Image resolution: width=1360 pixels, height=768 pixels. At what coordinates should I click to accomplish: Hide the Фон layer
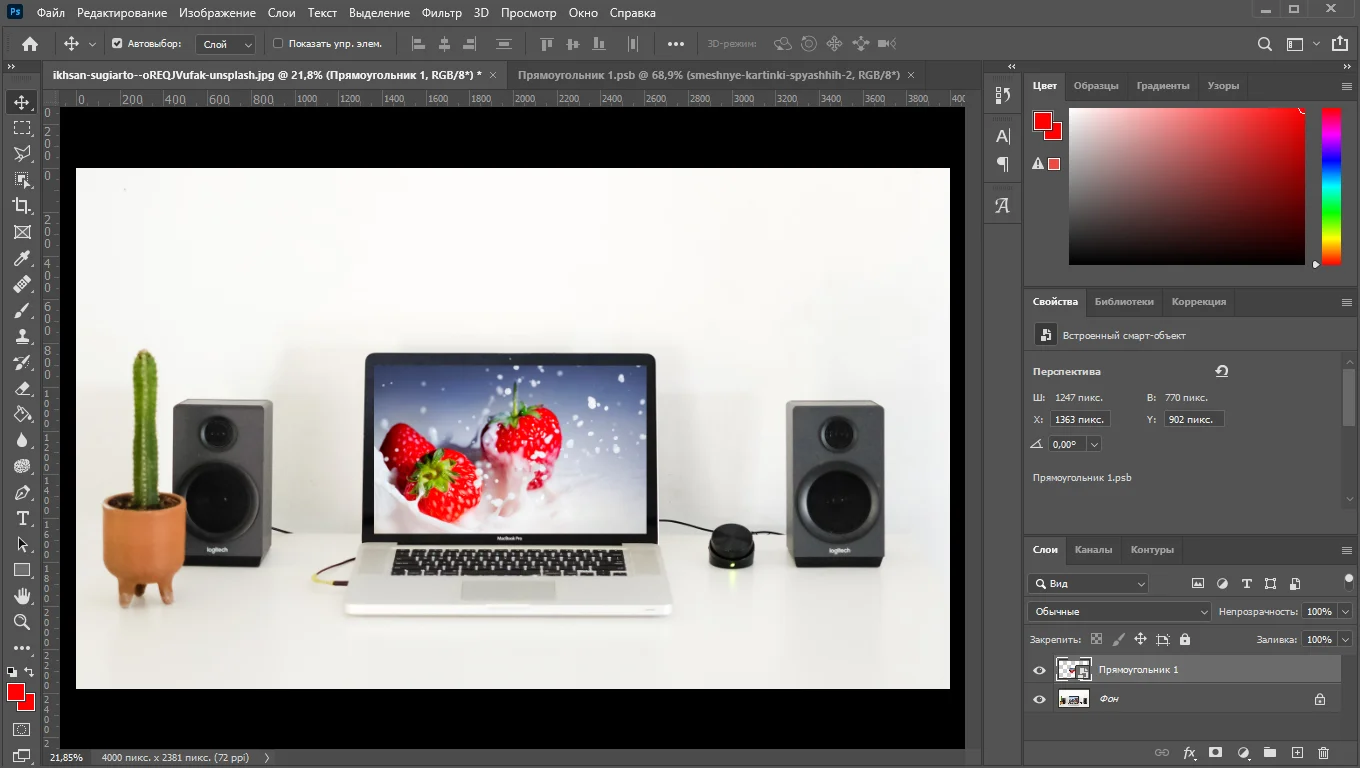[x=1039, y=700]
